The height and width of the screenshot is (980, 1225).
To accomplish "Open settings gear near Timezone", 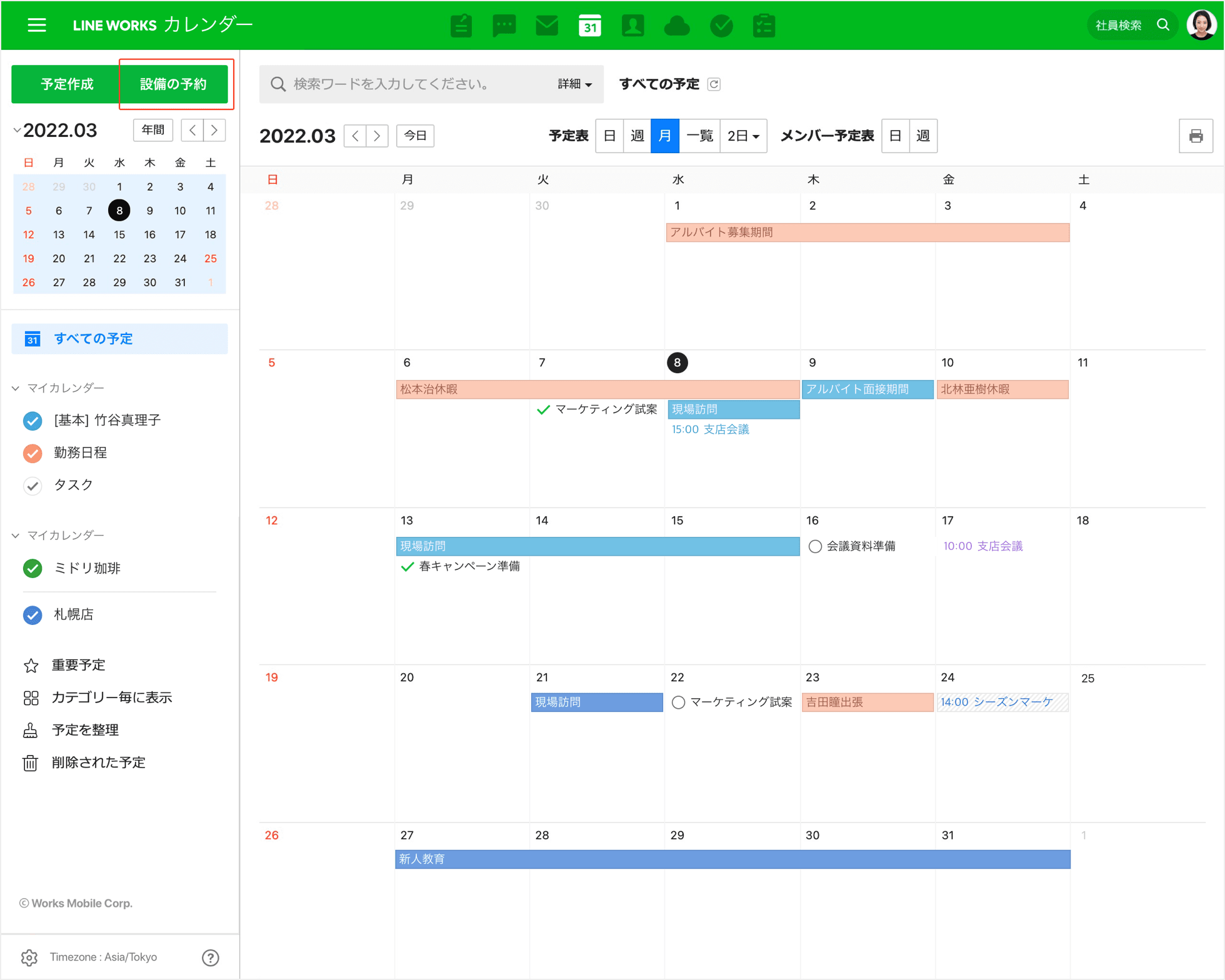I will pos(29,957).
